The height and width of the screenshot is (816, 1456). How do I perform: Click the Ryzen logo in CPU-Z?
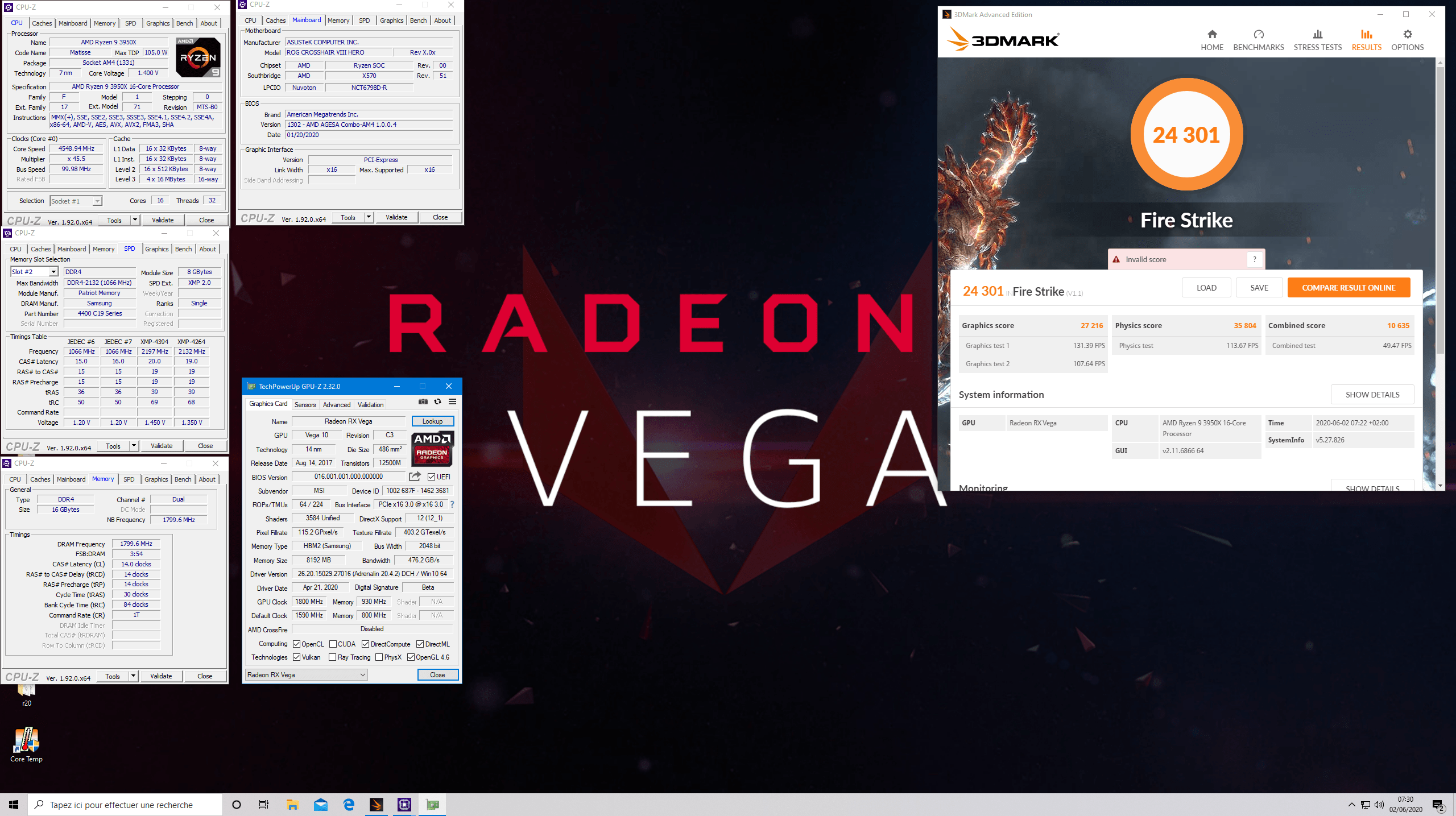pyautogui.click(x=198, y=57)
